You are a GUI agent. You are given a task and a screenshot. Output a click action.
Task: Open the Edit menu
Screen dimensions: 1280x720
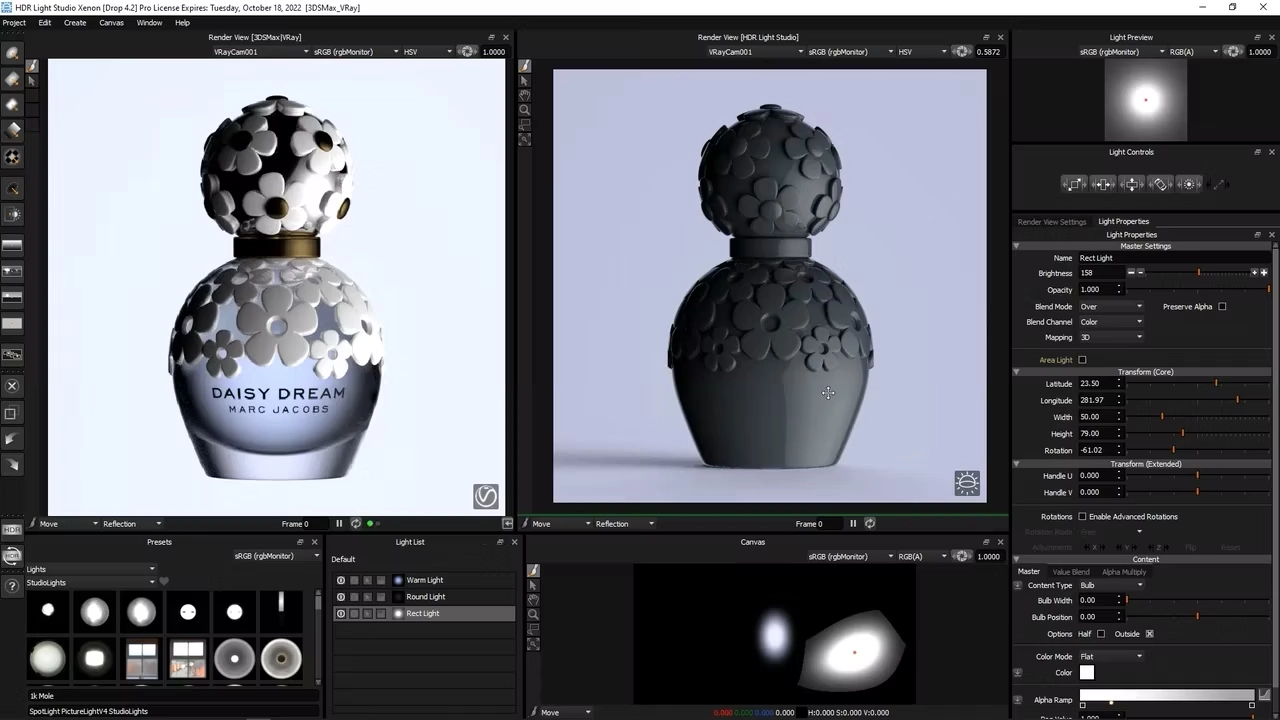[45, 22]
